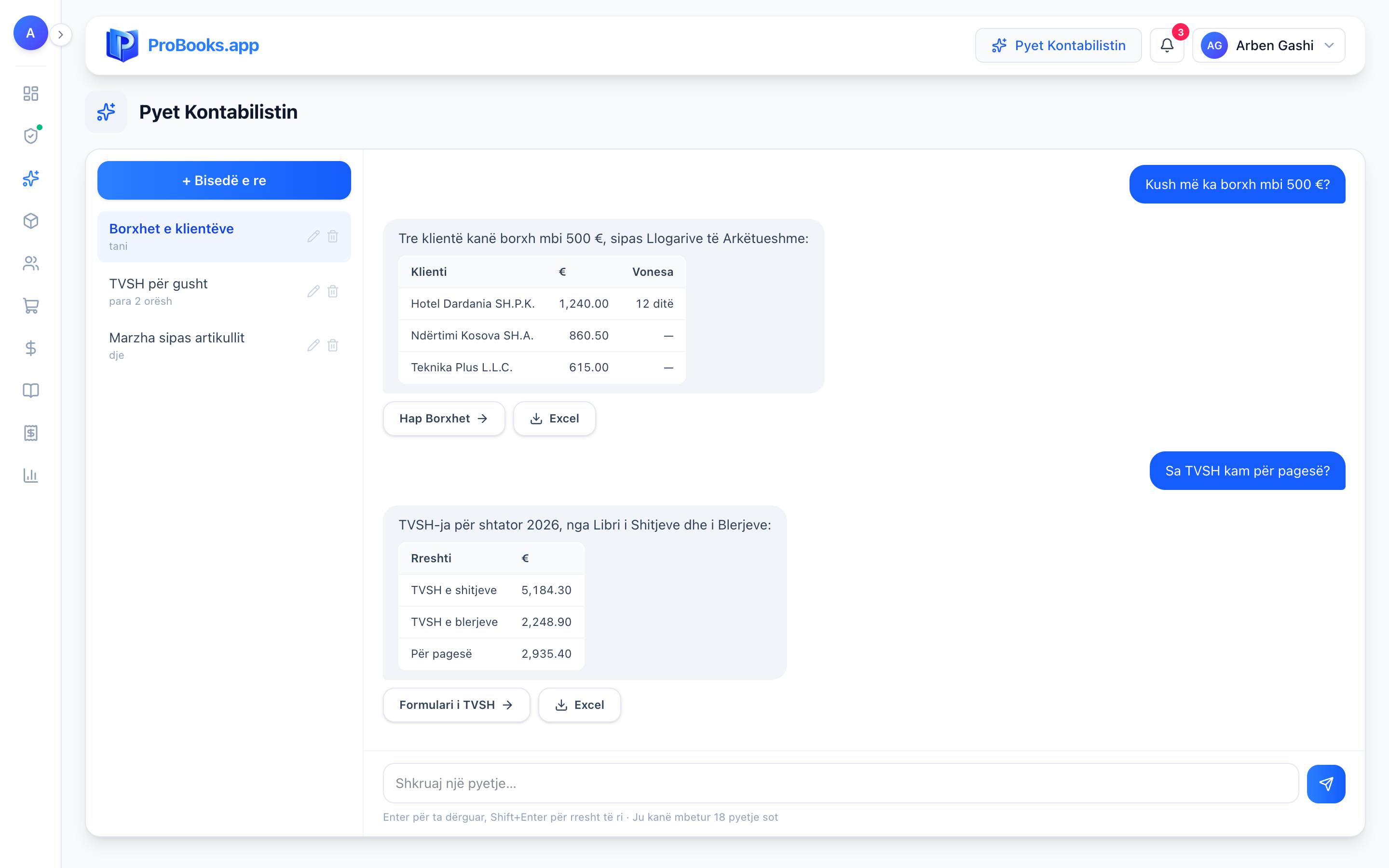Open Arben Gashi user menu dropdown

click(1268, 45)
